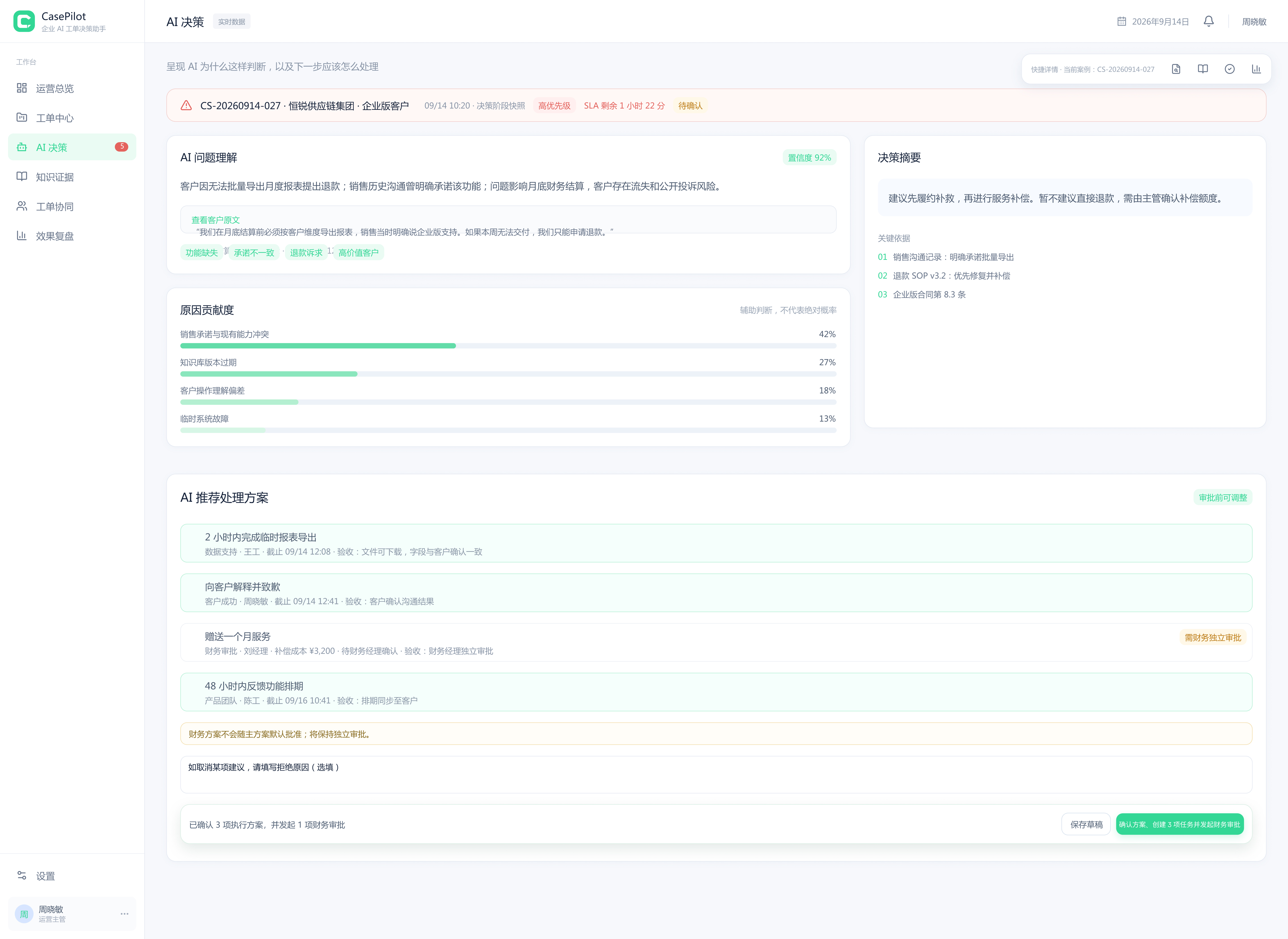
Task: Click the robot icon beside AI 决策
Action: pyautogui.click(x=22, y=147)
